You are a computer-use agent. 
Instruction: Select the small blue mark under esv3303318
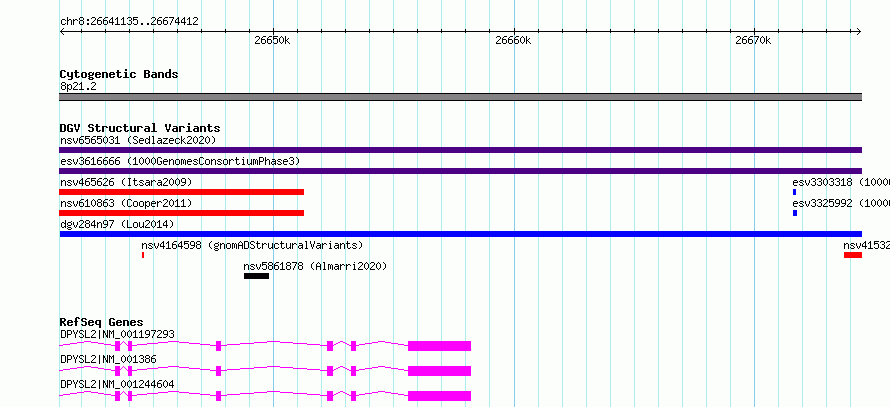795,192
